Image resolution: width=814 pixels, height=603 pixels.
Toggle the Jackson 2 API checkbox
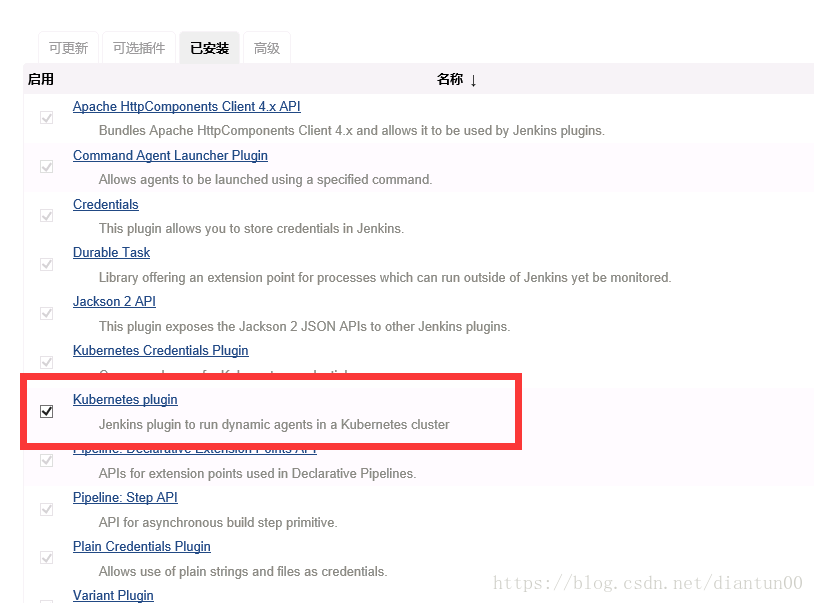(x=47, y=313)
